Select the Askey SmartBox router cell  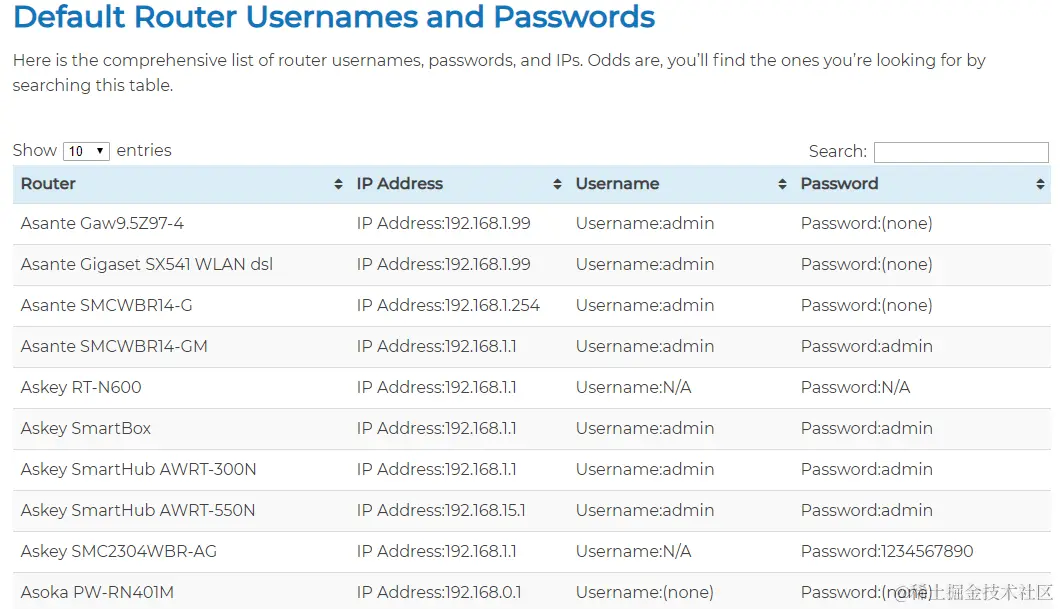point(86,429)
